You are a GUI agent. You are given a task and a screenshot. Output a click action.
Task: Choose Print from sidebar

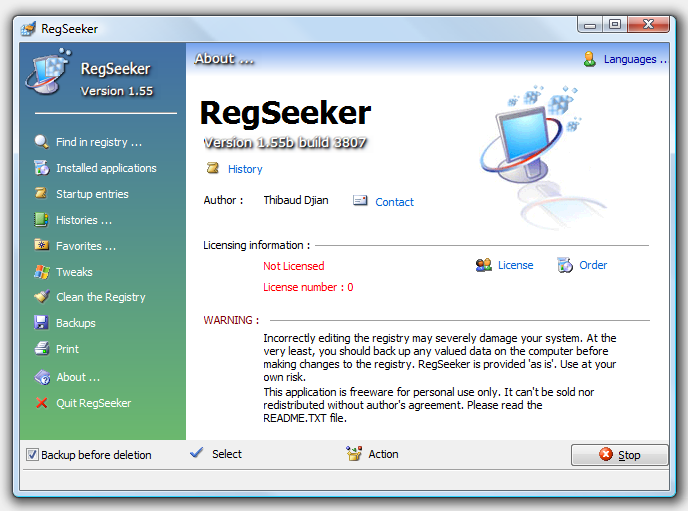point(68,349)
